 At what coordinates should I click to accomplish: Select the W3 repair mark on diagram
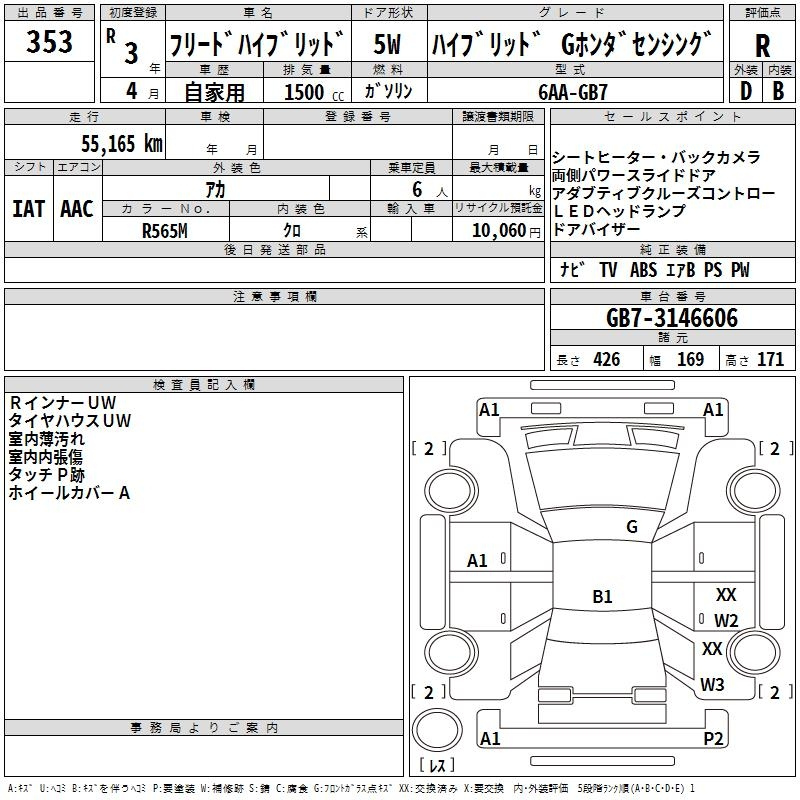712,685
